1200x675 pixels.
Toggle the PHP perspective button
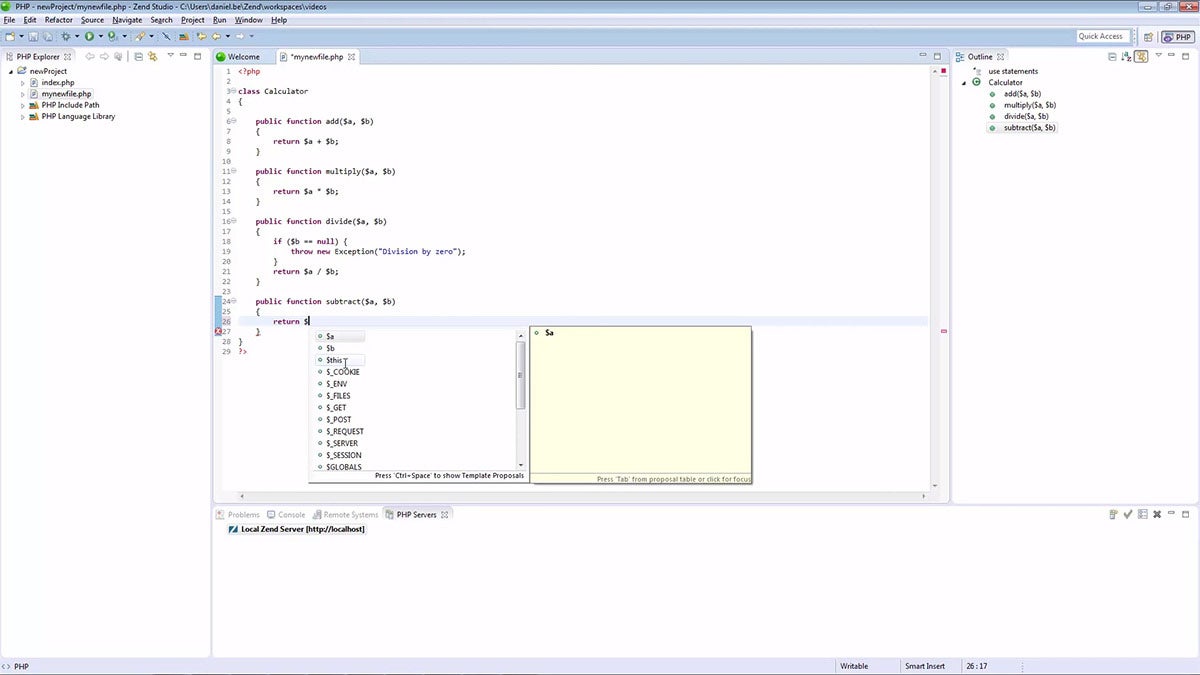tap(1177, 37)
